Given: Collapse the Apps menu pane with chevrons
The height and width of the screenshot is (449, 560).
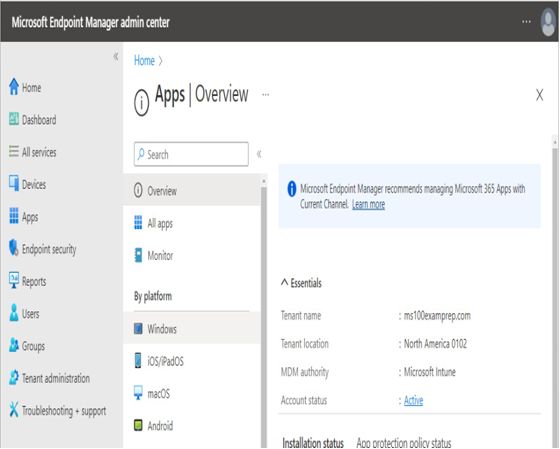Looking at the screenshot, I should (259, 154).
